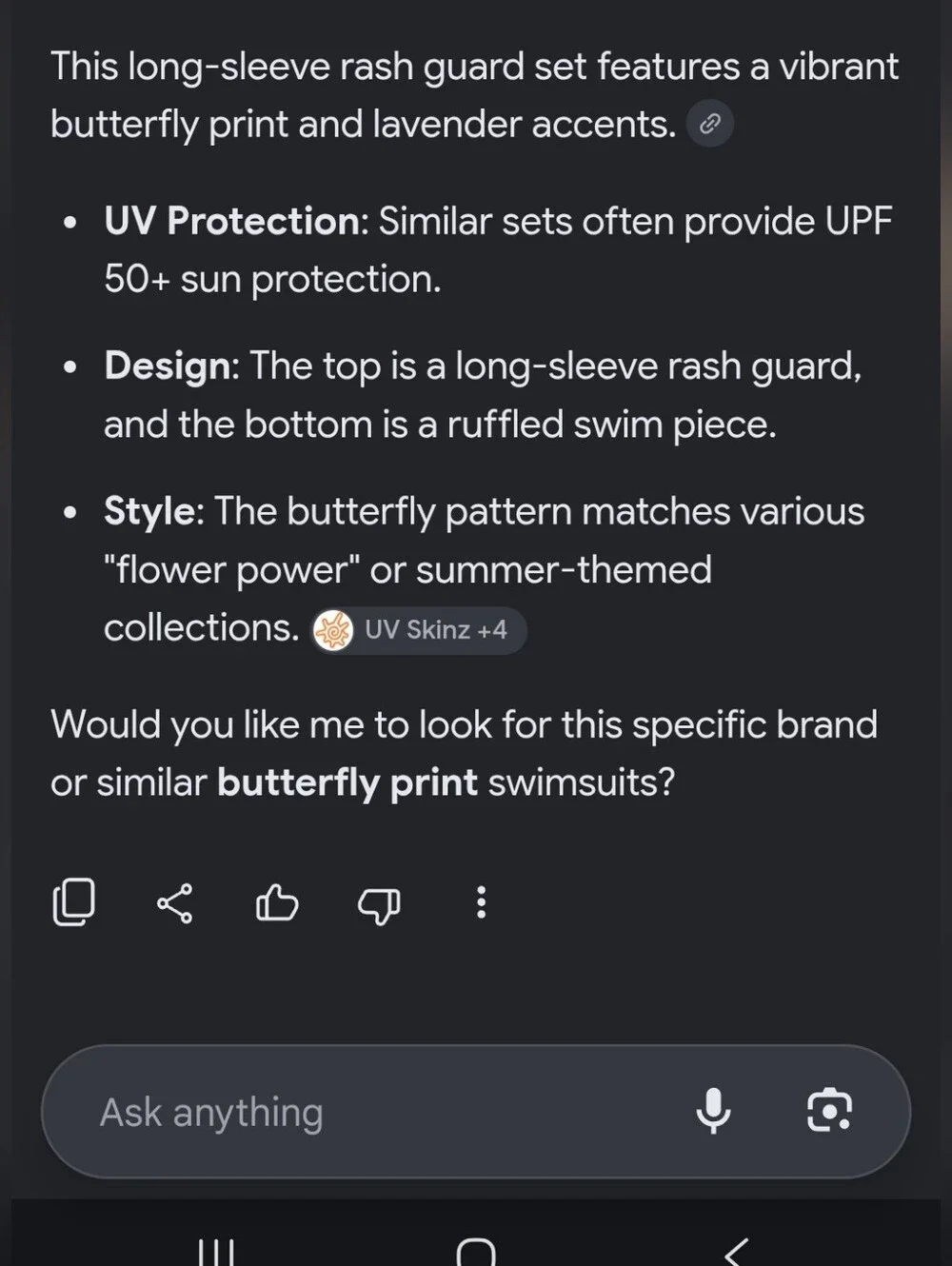Tap the follow-up question about specific brand
Screen dimensions: 952x1266
(x=465, y=753)
